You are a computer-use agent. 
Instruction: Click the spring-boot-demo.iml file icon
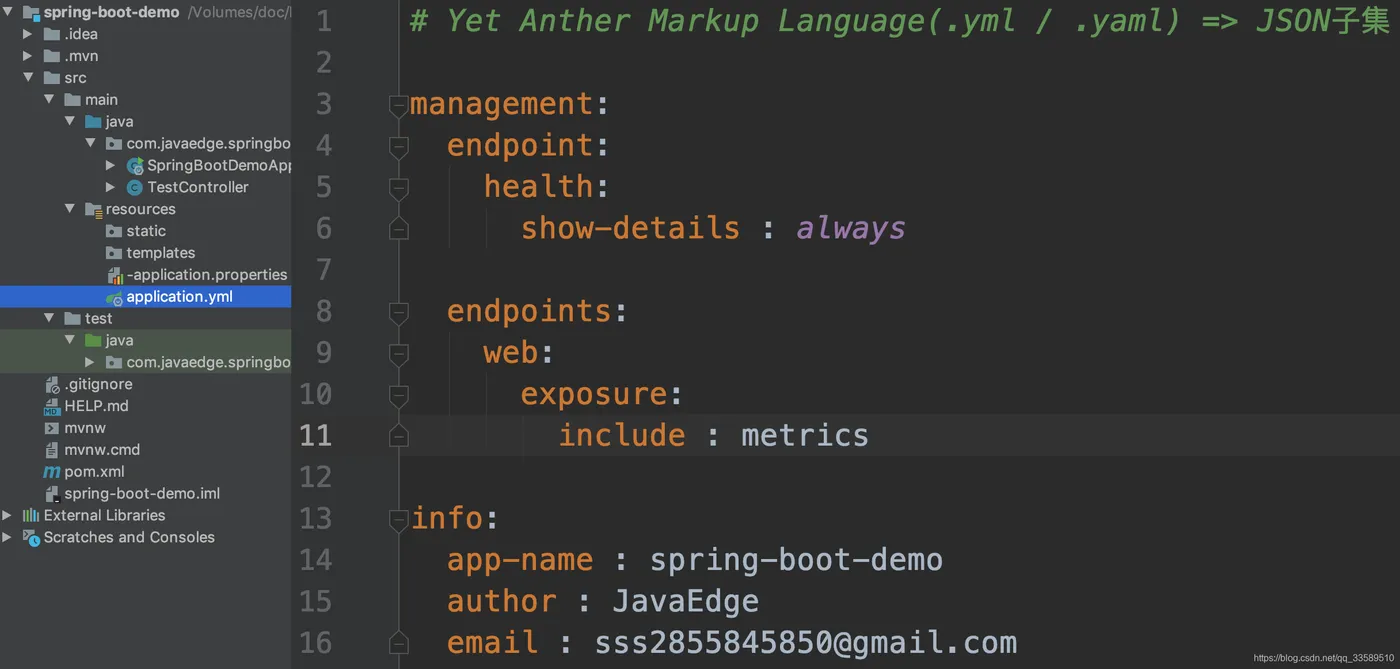(52, 494)
